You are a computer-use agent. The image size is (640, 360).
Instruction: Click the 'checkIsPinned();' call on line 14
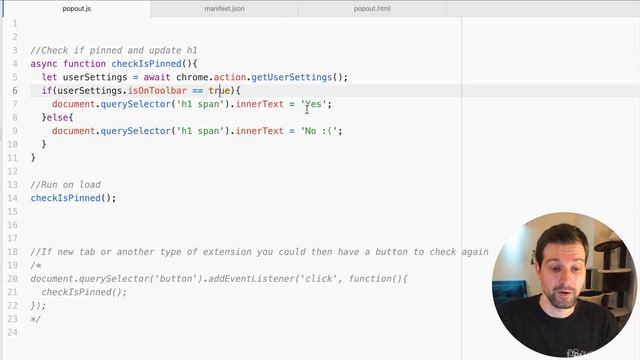[73, 198]
